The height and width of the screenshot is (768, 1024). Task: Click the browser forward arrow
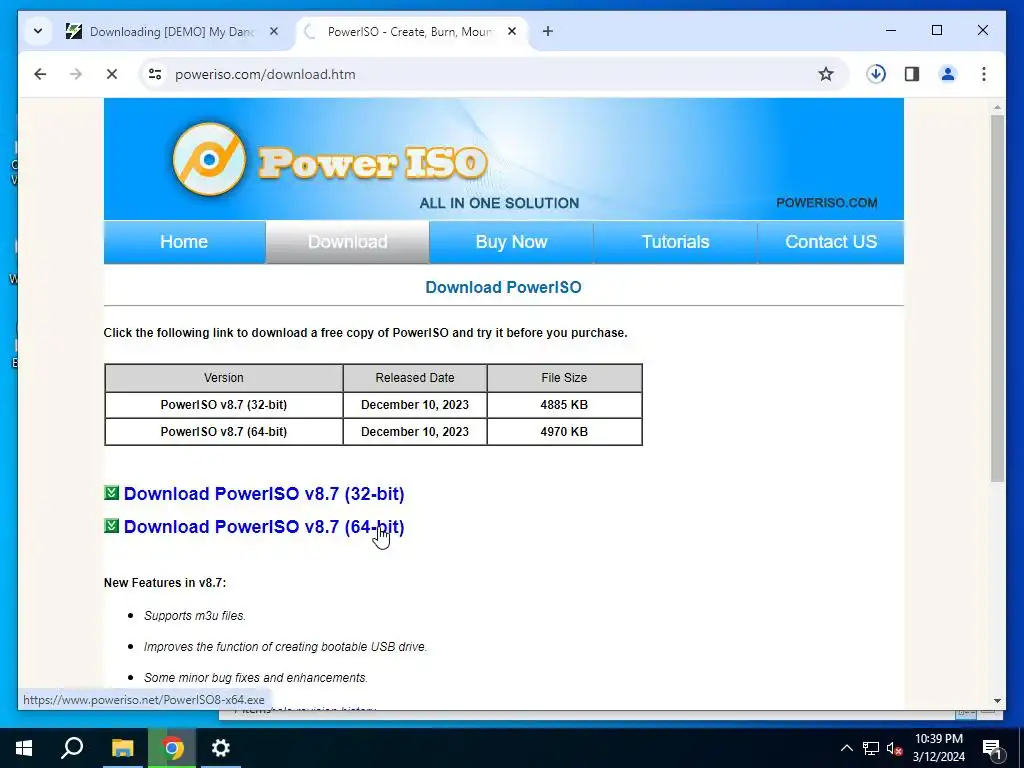(x=76, y=74)
